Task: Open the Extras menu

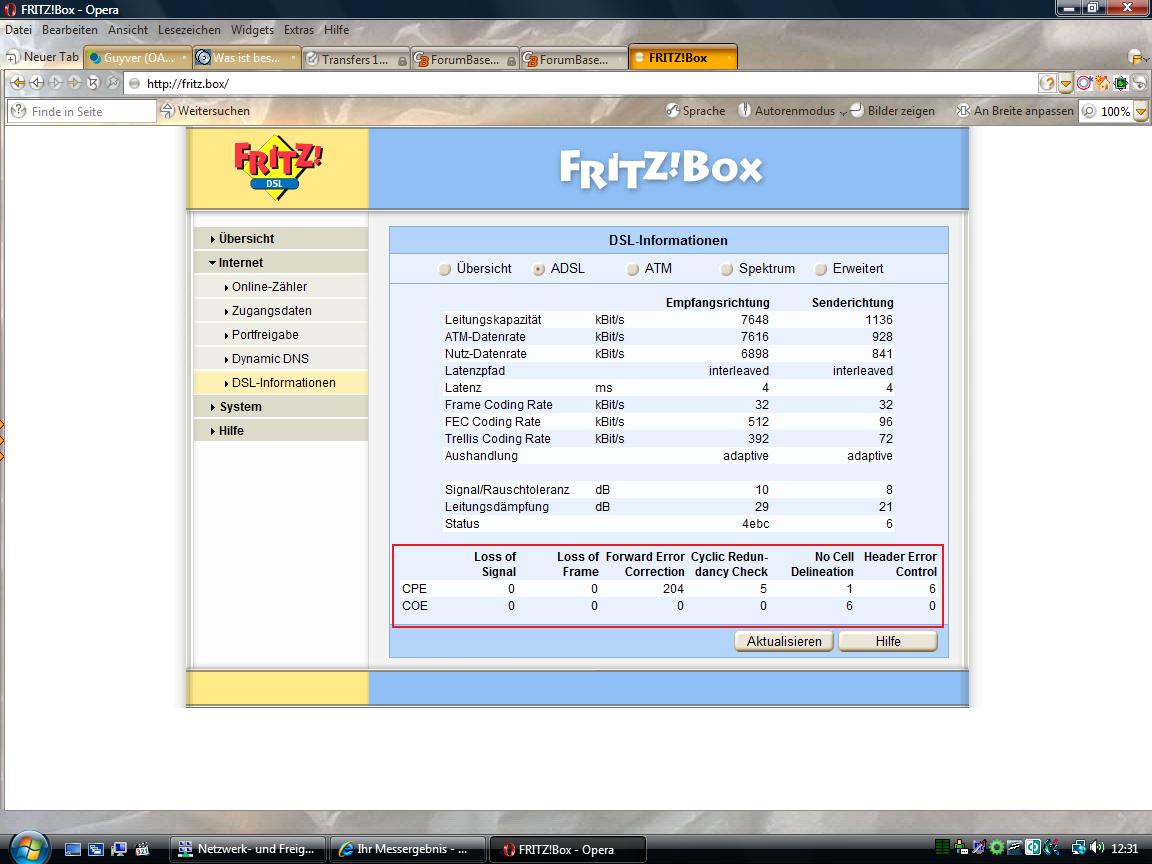Action: coord(298,30)
